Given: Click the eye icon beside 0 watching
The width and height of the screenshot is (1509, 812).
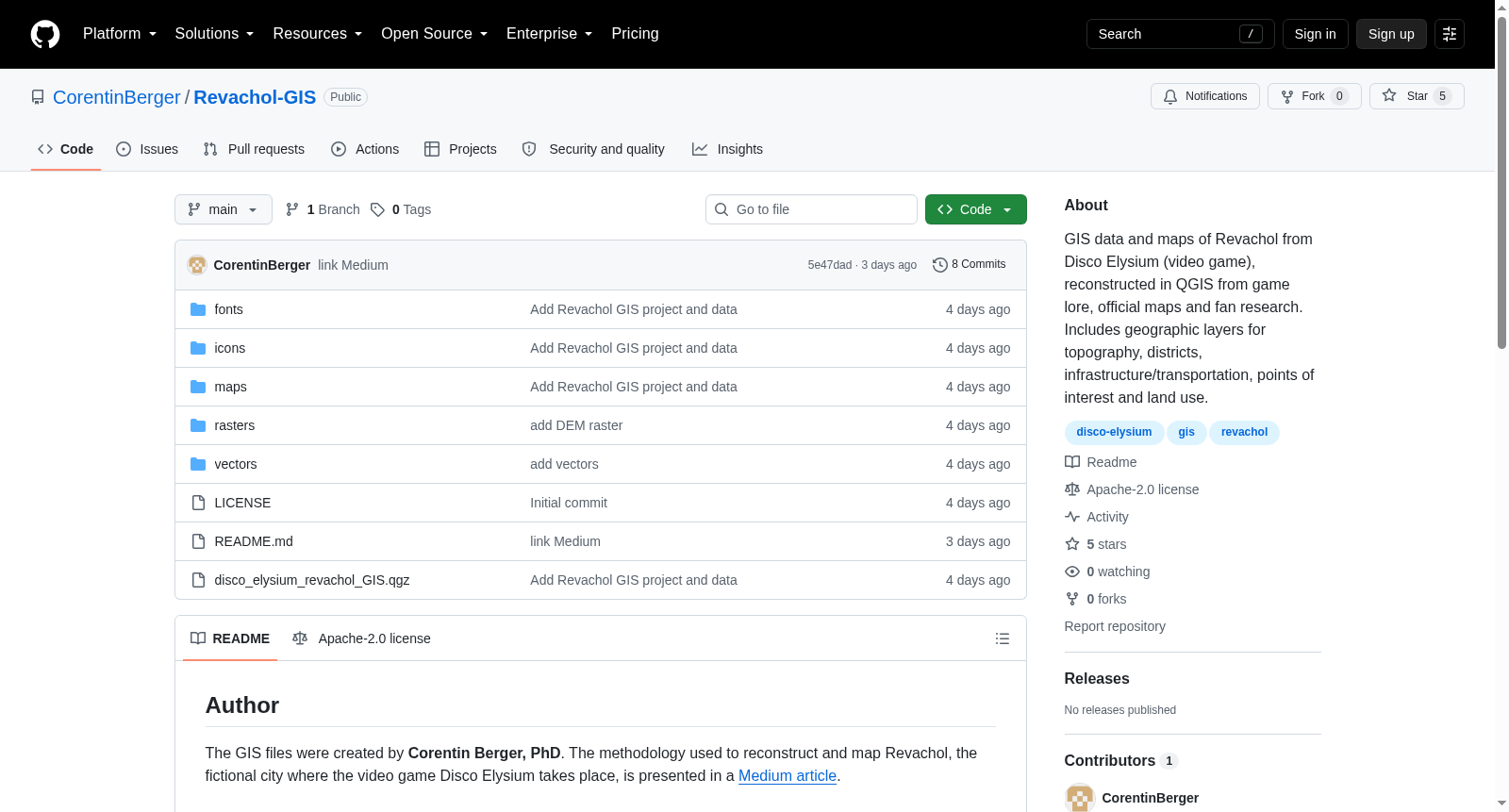Looking at the screenshot, I should [x=1072, y=572].
